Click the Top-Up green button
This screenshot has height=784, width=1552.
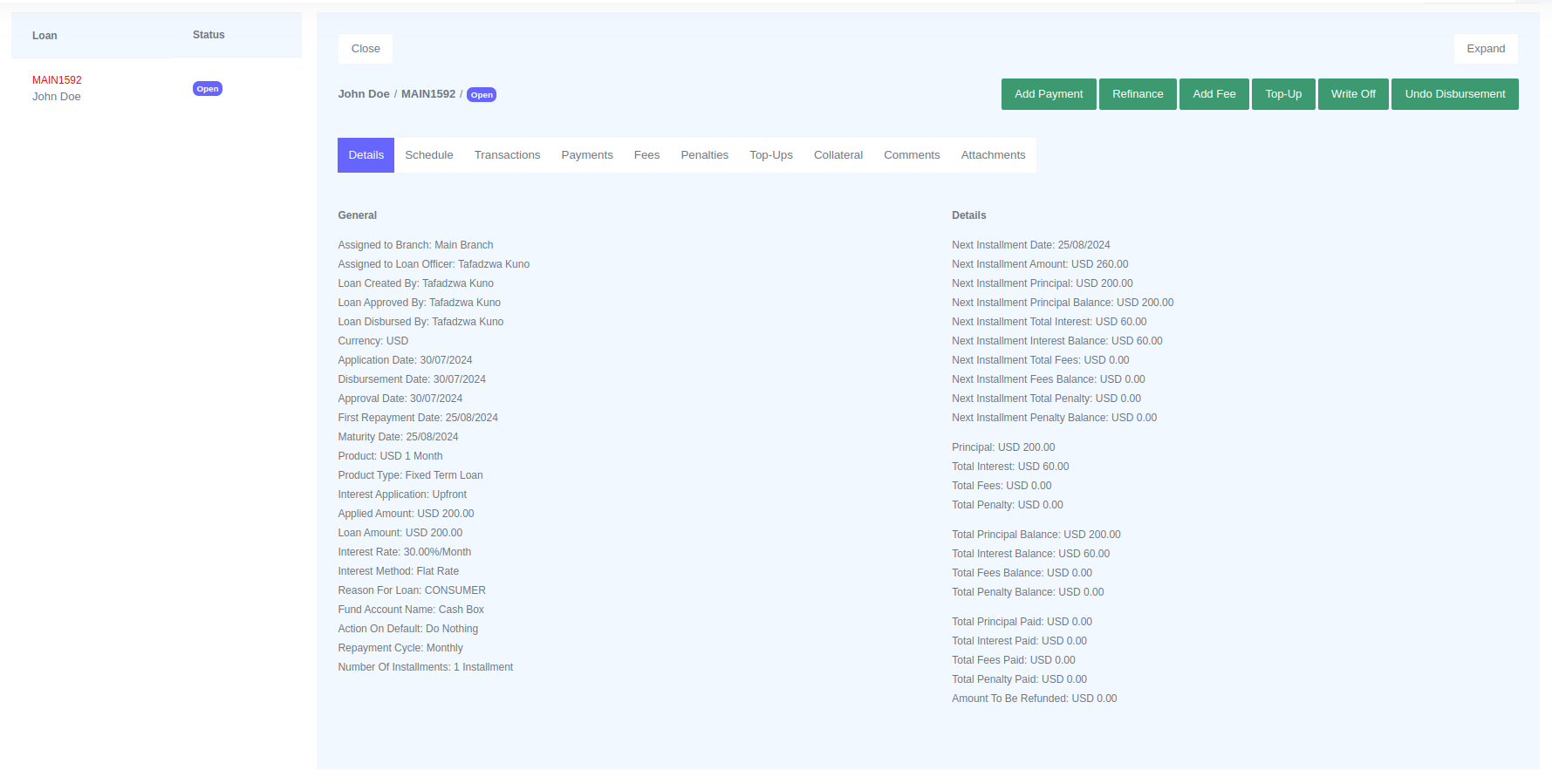[x=1282, y=94]
